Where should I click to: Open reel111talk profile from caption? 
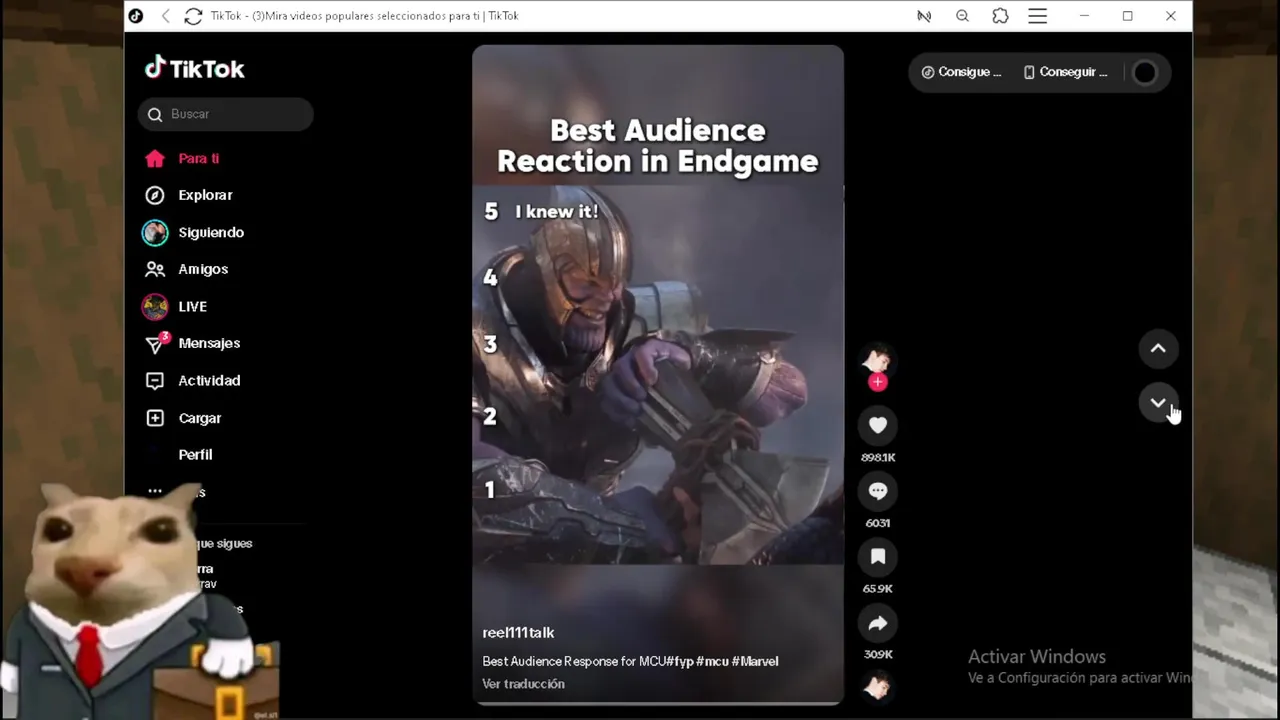coord(518,632)
